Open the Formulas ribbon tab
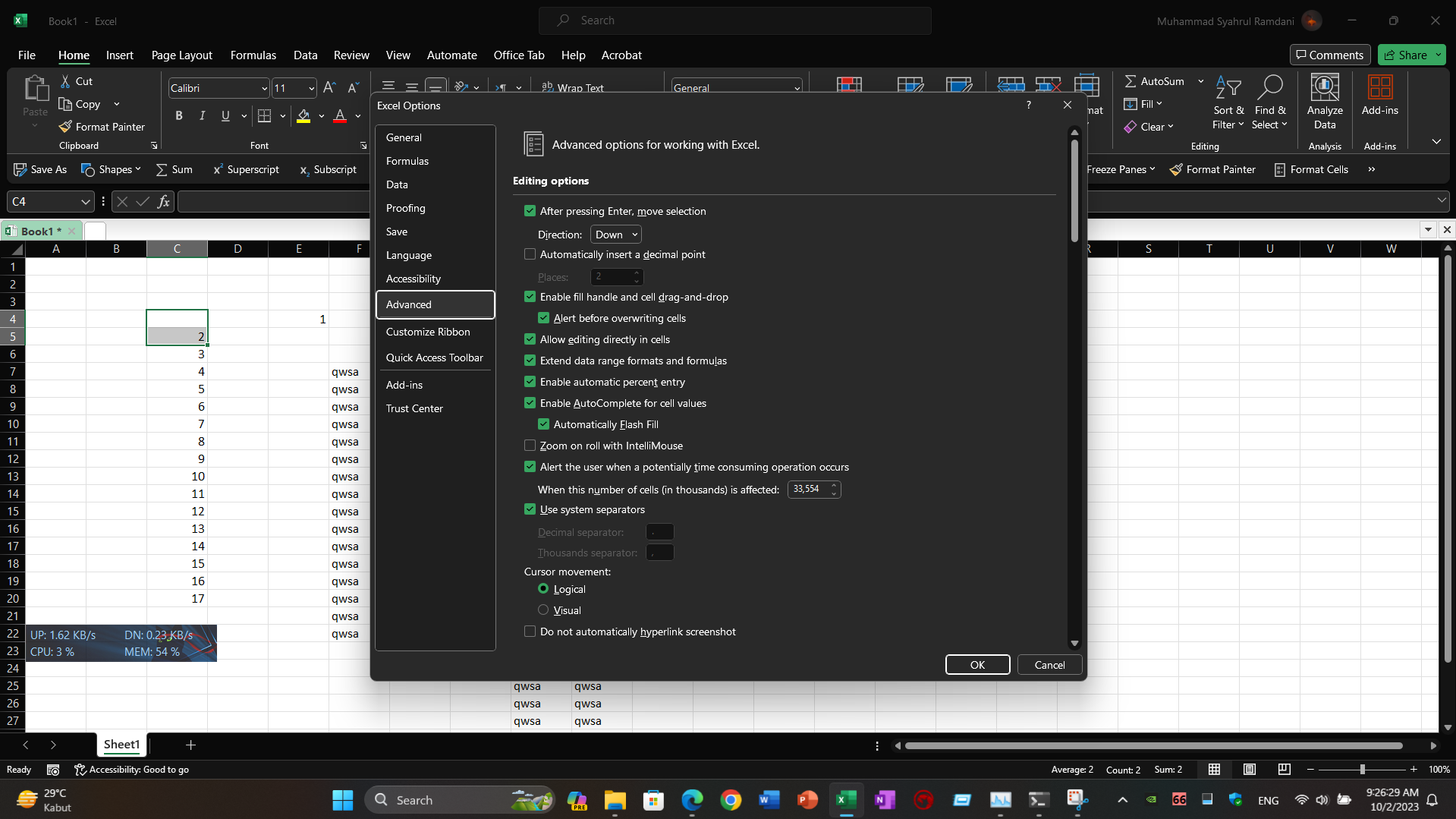This screenshot has width=1456, height=819. coord(253,55)
